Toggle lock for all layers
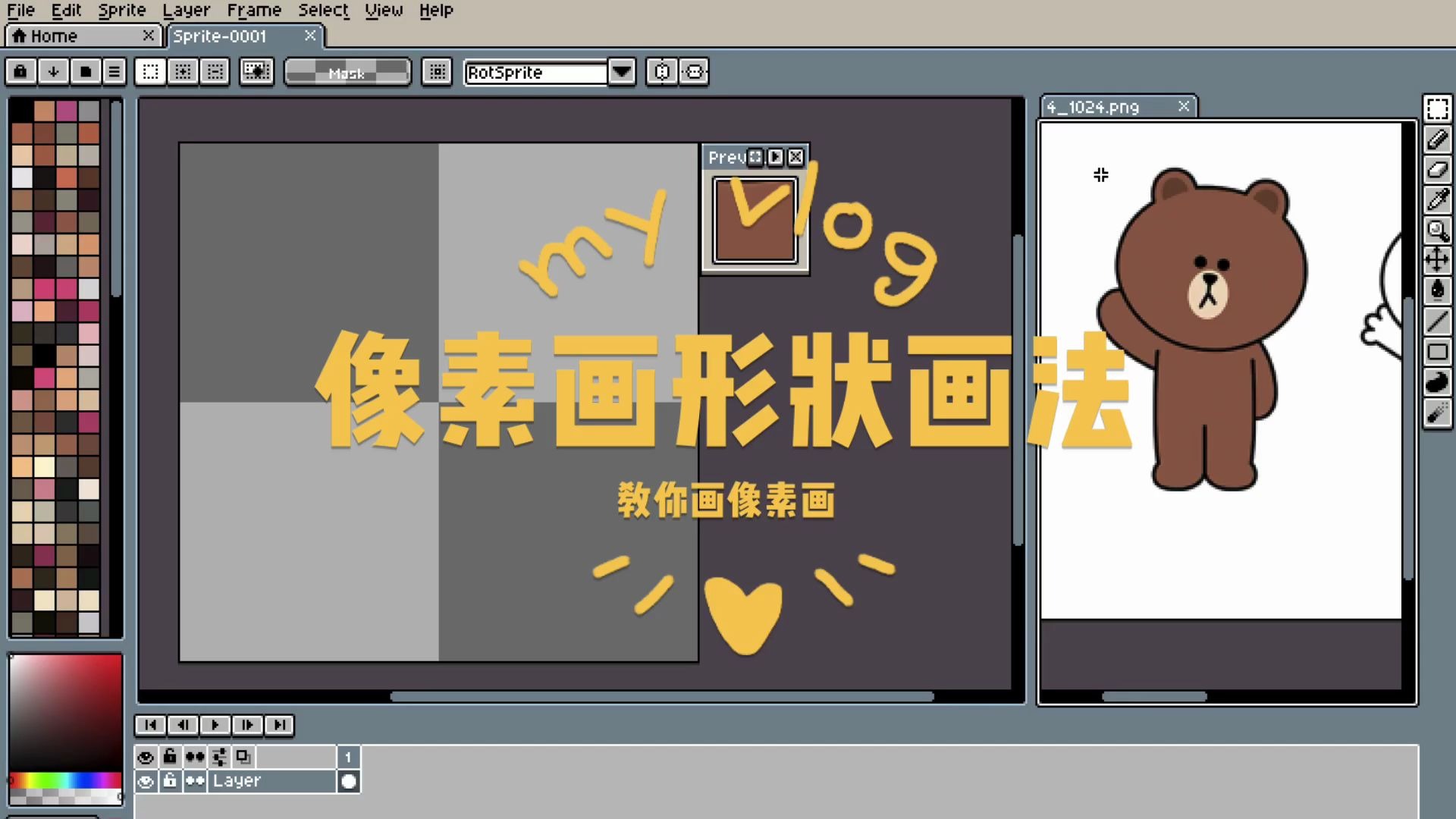The width and height of the screenshot is (1456, 819). tap(170, 757)
